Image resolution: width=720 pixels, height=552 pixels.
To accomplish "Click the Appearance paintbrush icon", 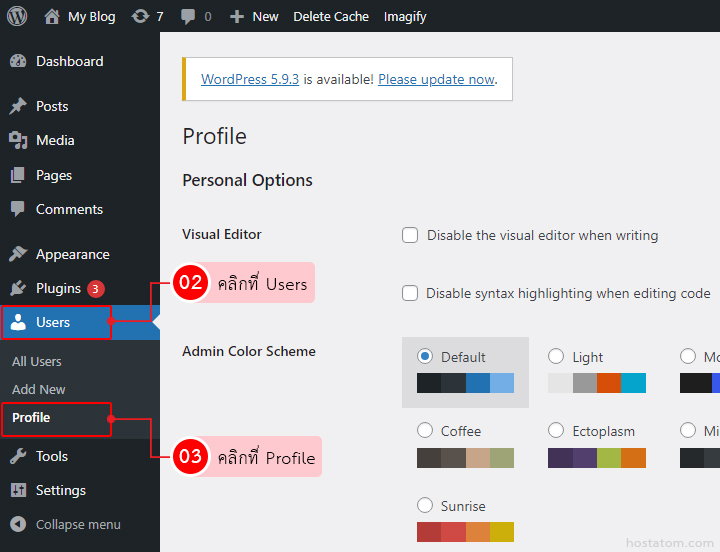I will click(x=18, y=254).
